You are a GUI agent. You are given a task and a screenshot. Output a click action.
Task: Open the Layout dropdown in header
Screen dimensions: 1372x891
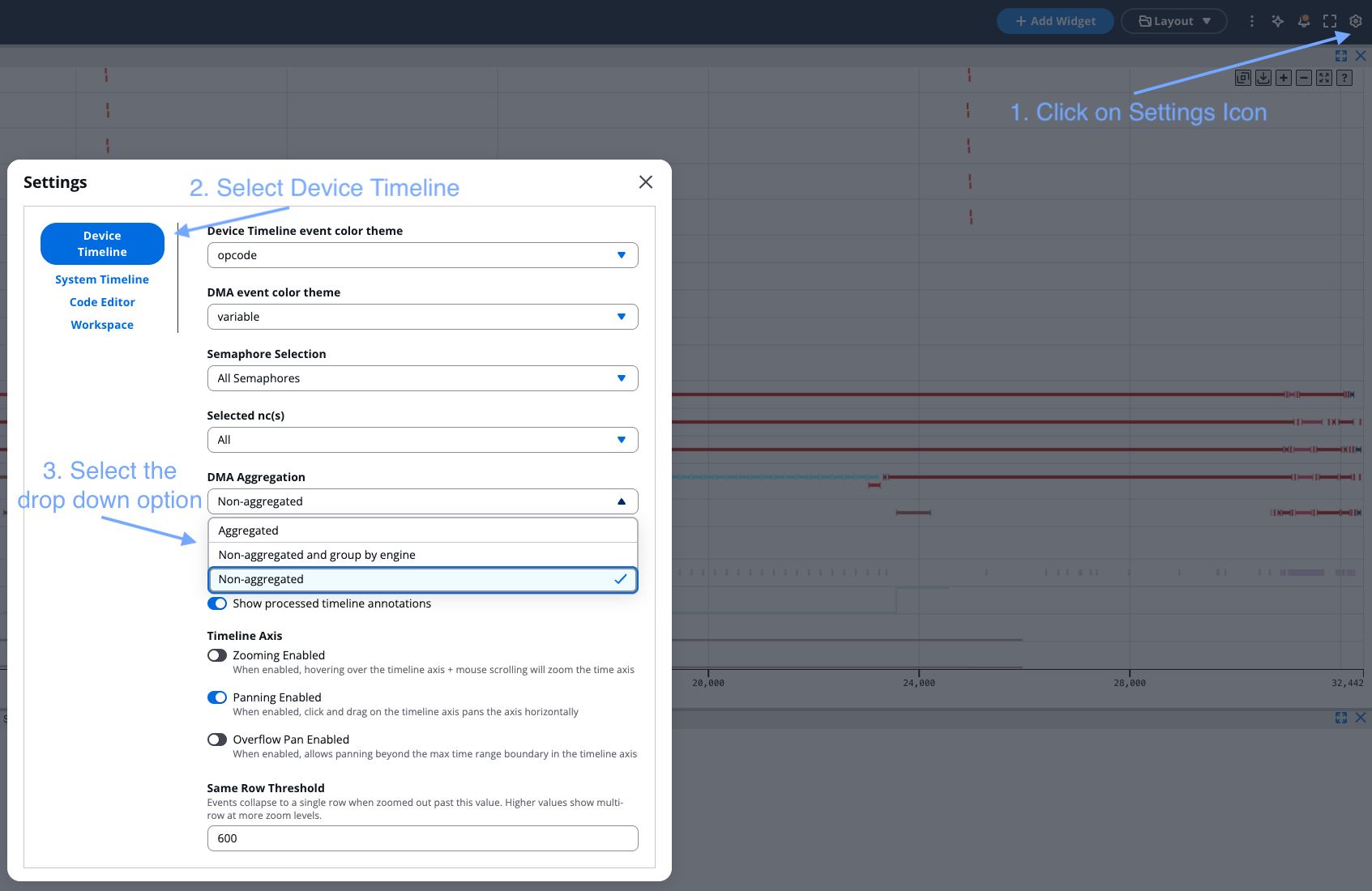pos(1174,21)
